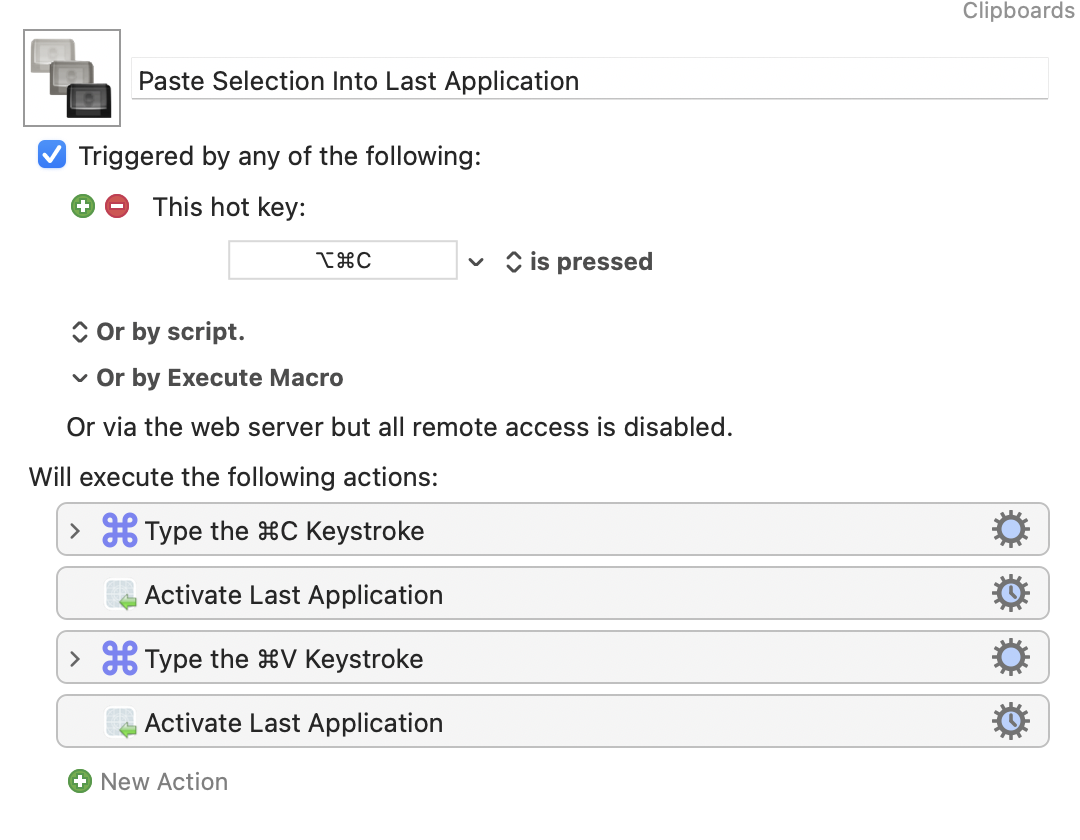This screenshot has height=840, width=1080.
Task: Expand the Type the ⌘V Keystroke action
Action: [x=75, y=659]
